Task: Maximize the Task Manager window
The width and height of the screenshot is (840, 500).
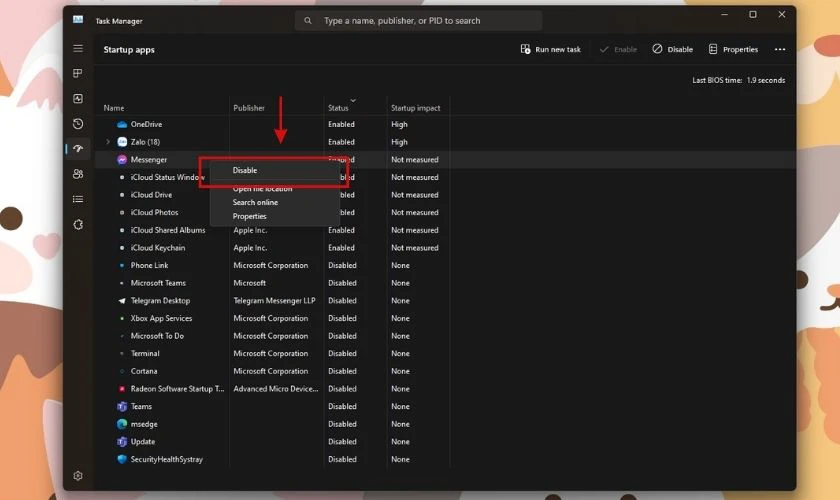Action: pos(753,15)
